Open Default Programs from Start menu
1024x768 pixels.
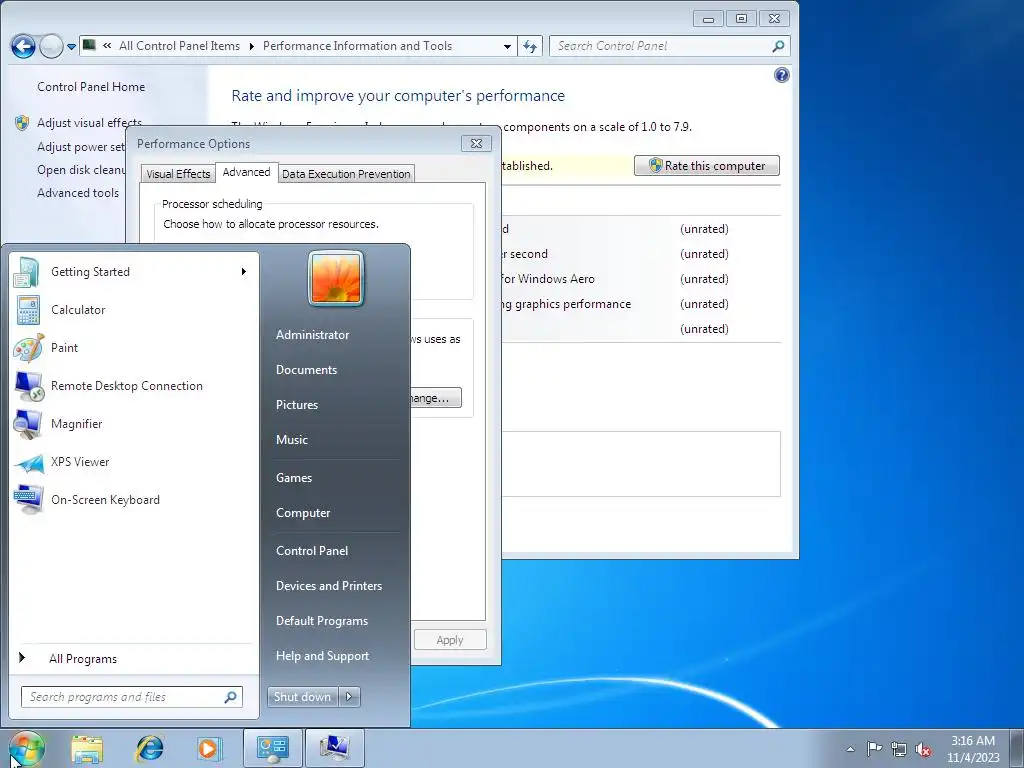[x=334, y=620]
